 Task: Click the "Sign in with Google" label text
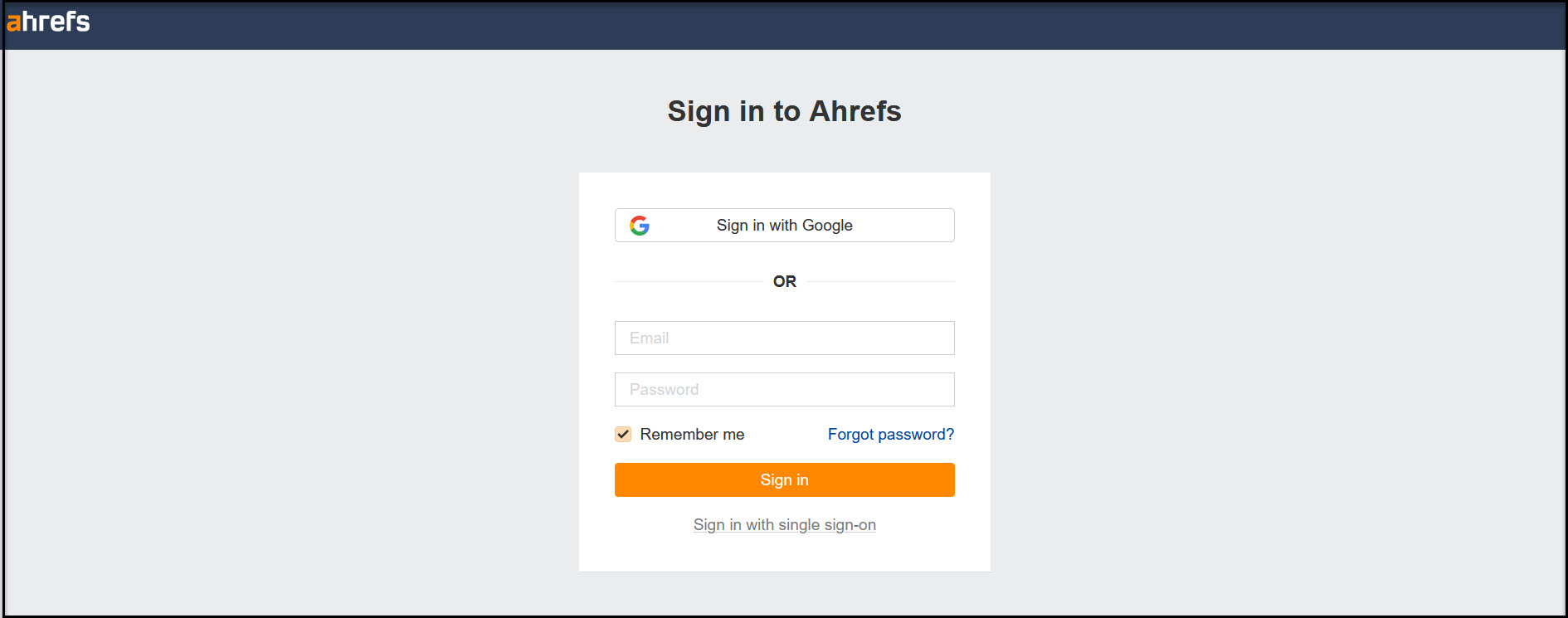(x=784, y=226)
